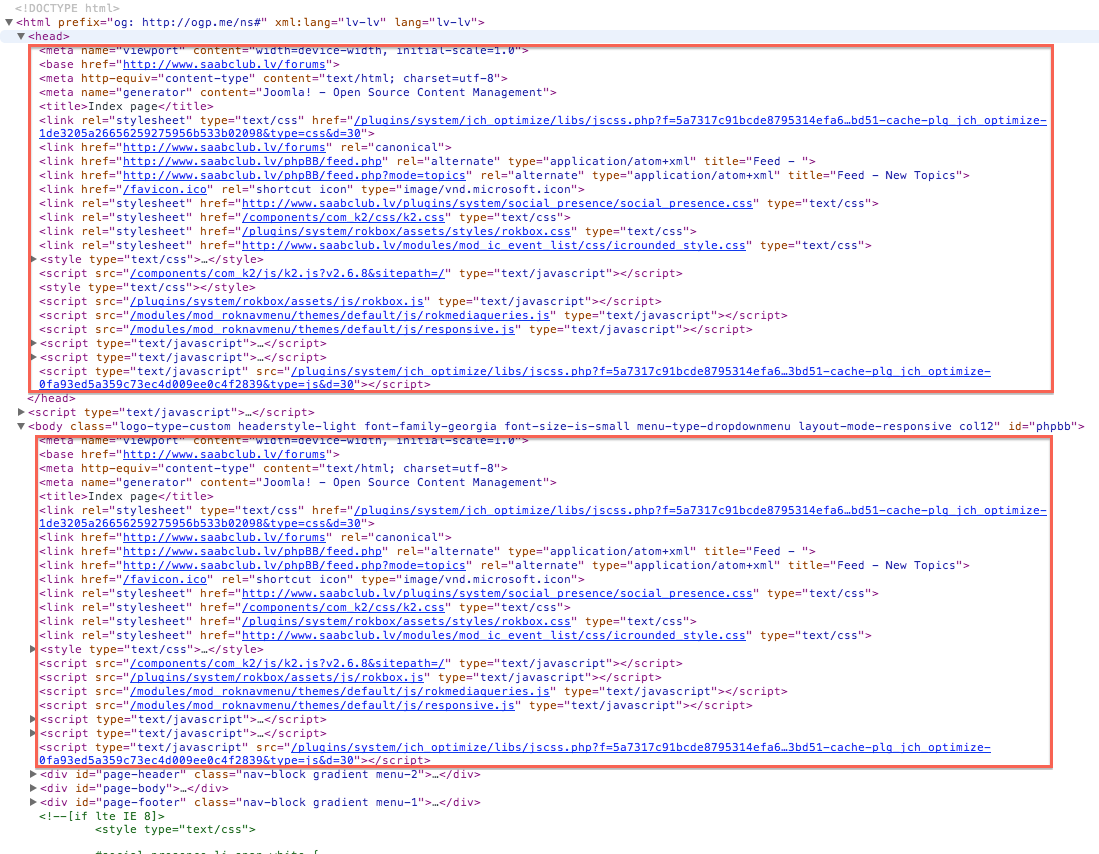Collapse the head element node
Image resolution: width=1099 pixels, height=854 pixels.
click(21, 36)
